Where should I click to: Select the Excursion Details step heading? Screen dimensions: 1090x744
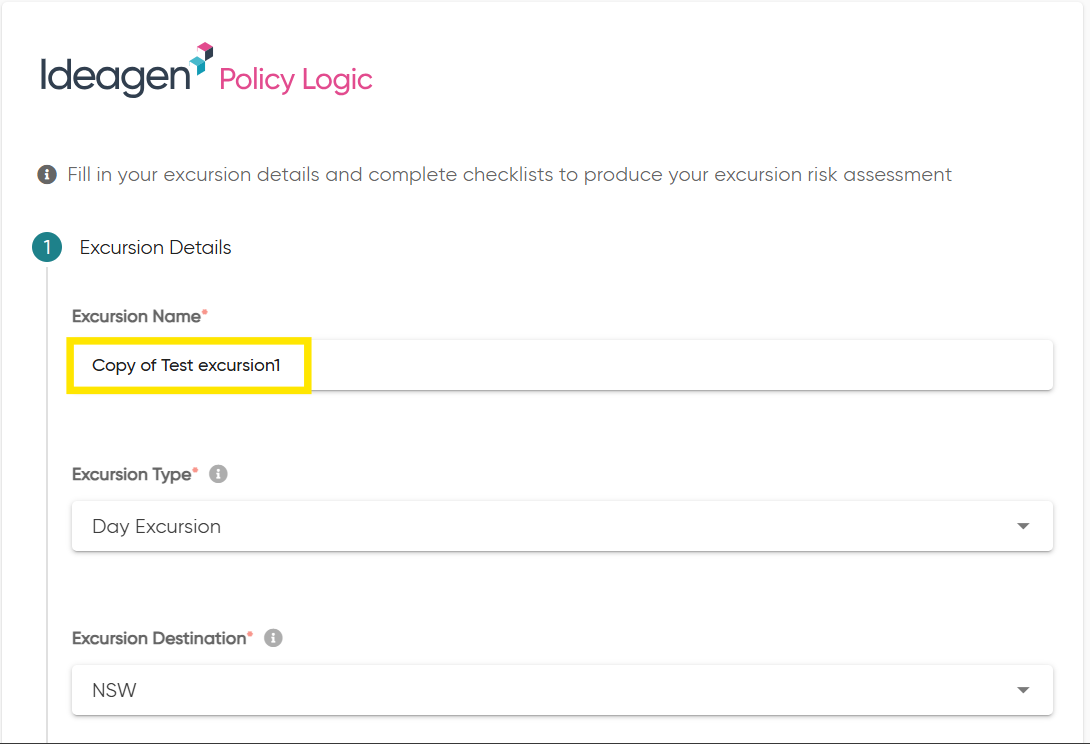(x=155, y=248)
